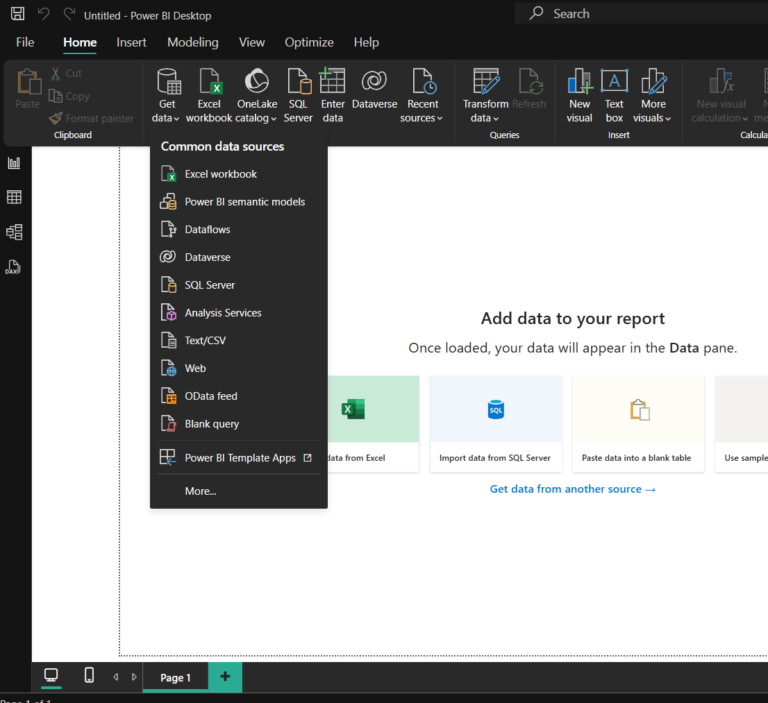Switch to the Insert ribbon tab
This screenshot has width=768, height=703.
click(131, 42)
